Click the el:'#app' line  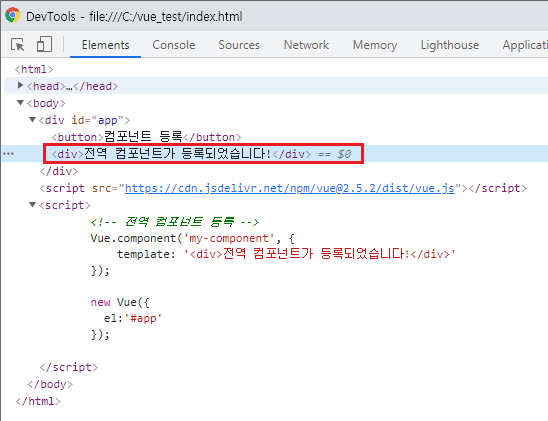[x=133, y=318]
